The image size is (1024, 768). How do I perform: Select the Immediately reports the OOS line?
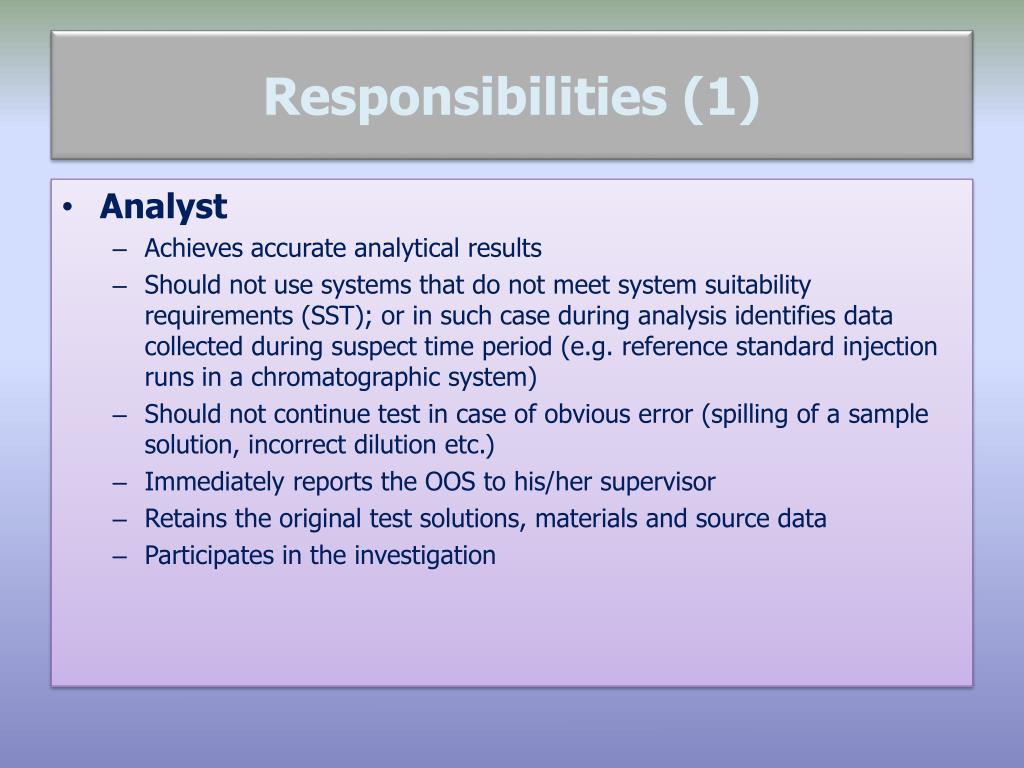point(430,482)
